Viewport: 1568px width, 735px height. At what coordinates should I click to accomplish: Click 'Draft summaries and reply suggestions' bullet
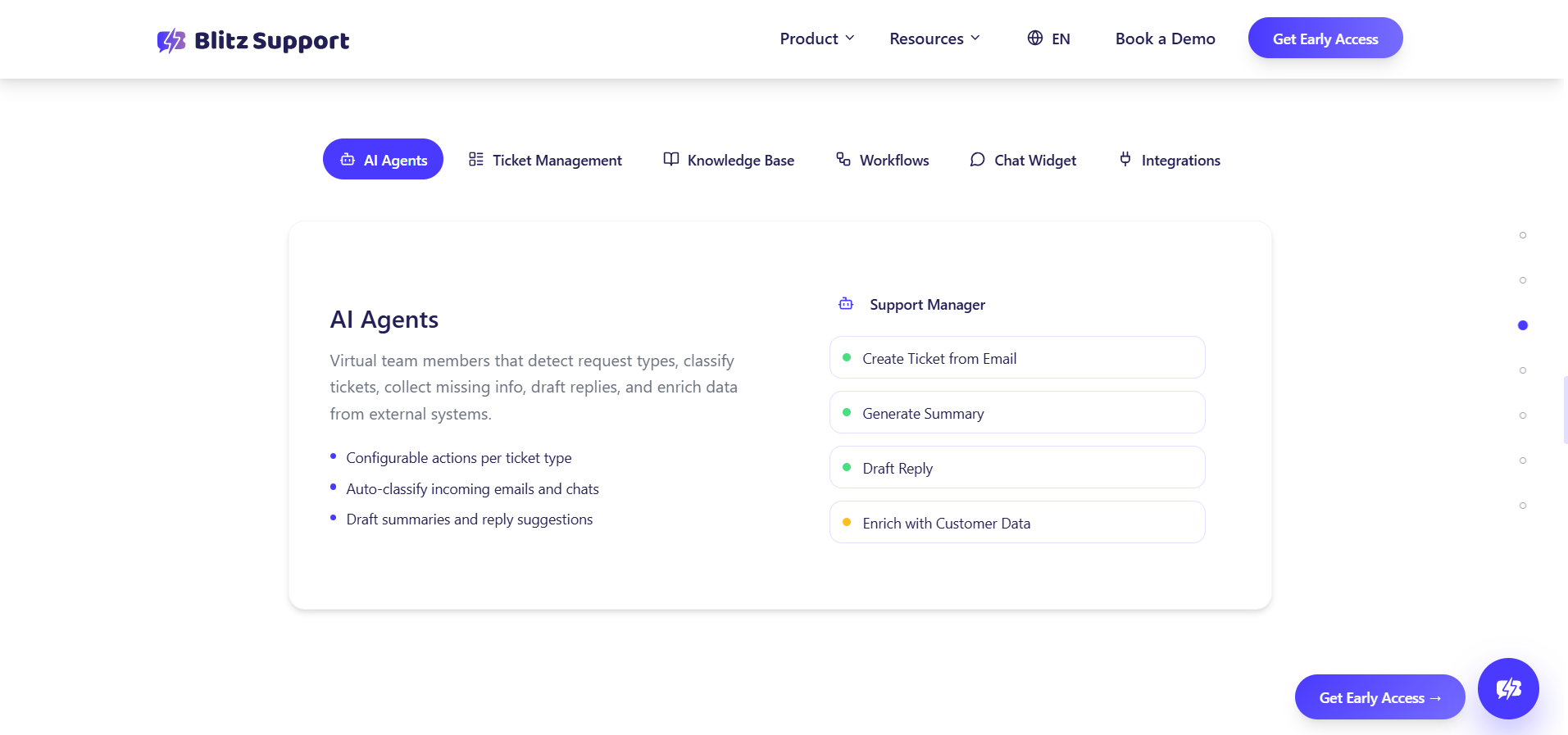pyautogui.click(x=469, y=519)
